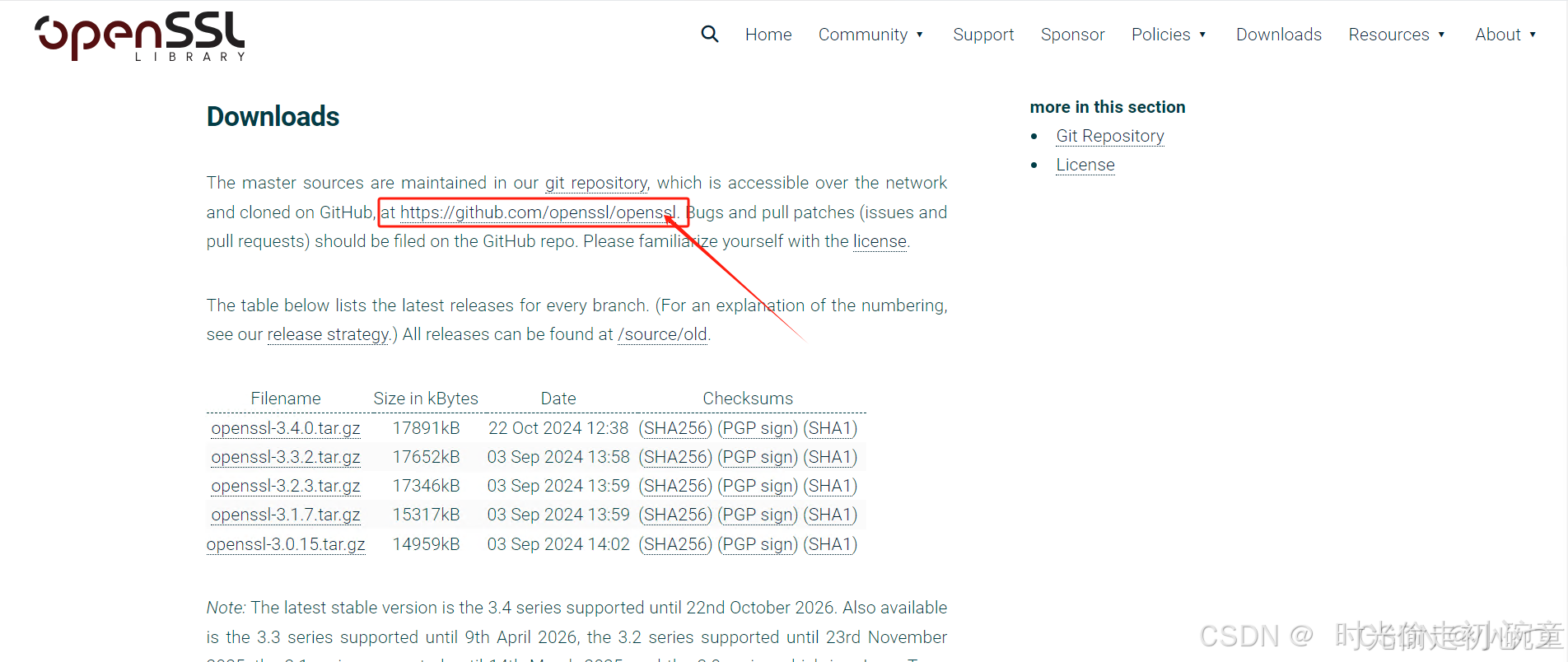Open SHA256 checksum for openssl-3.3.2

(x=675, y=457)
